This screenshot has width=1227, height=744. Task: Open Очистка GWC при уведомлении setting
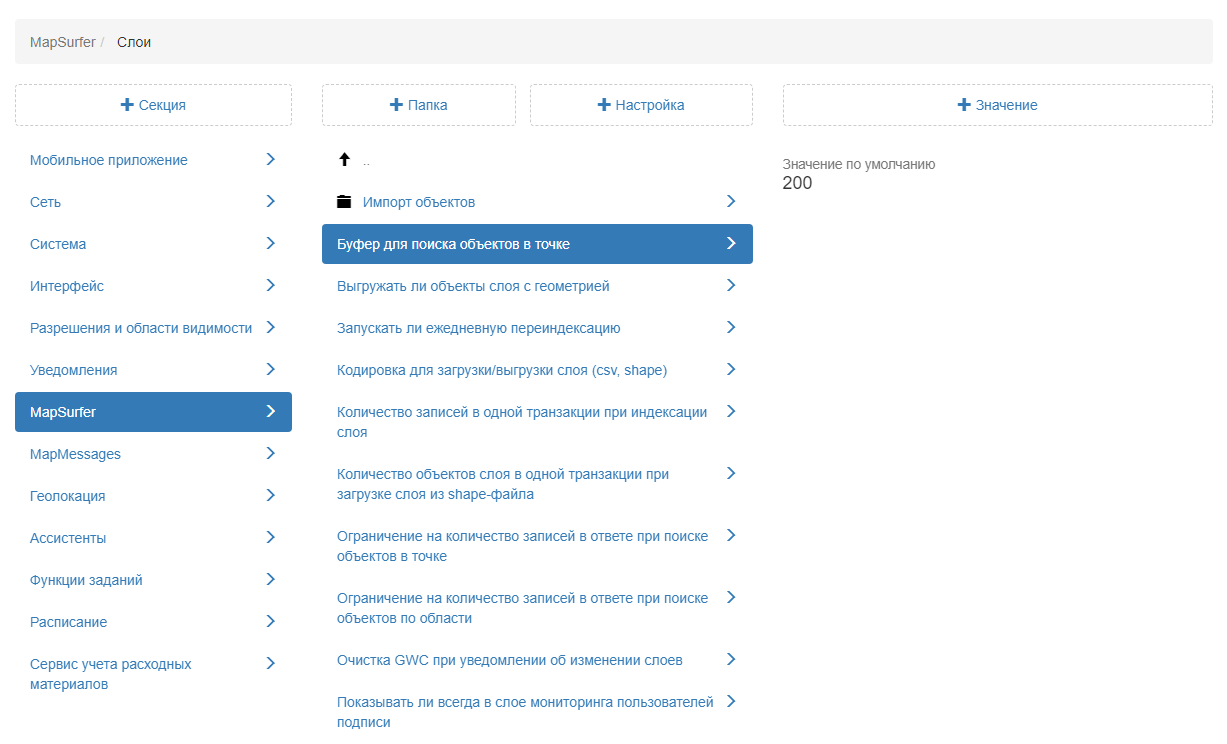tap(537, 660)
